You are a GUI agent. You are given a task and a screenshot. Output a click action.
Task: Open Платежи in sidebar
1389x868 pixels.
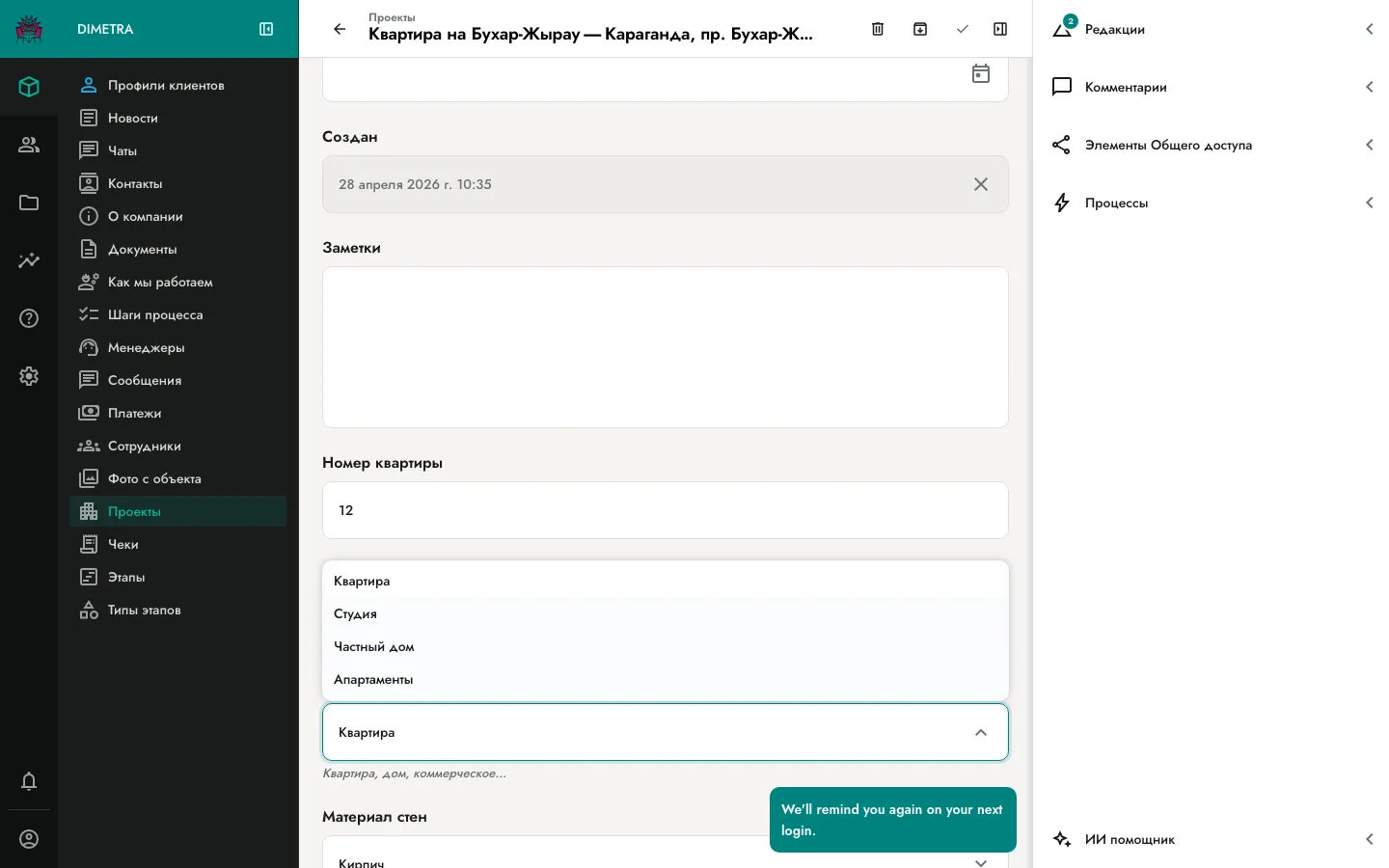coord(178,413)
